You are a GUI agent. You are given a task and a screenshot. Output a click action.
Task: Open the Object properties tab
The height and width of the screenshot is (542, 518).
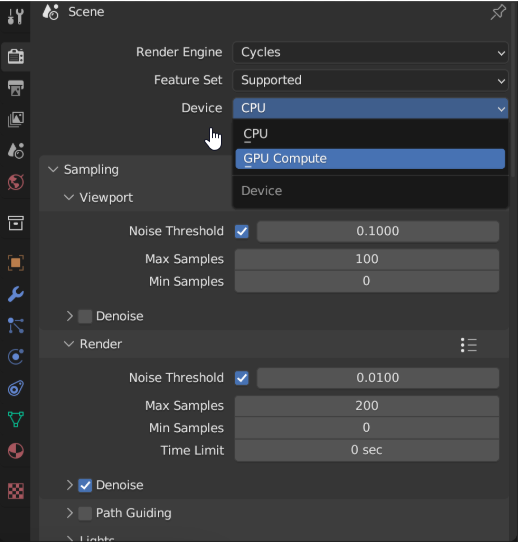(16, 263)
